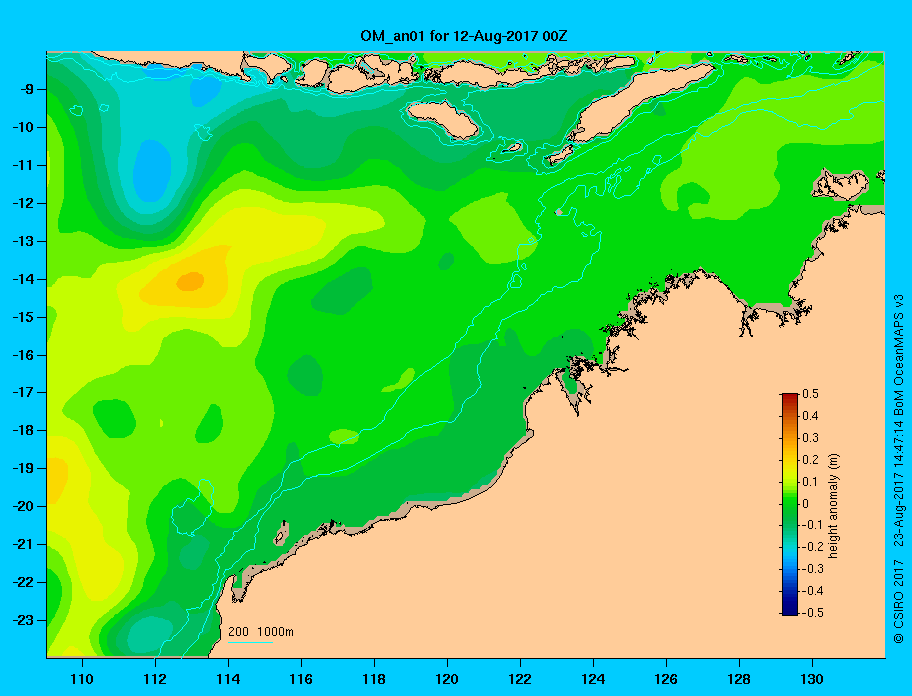Click the color bar's bottom "-0.5" value
Screen dimensions: 912x696
(x=813, y=613)
